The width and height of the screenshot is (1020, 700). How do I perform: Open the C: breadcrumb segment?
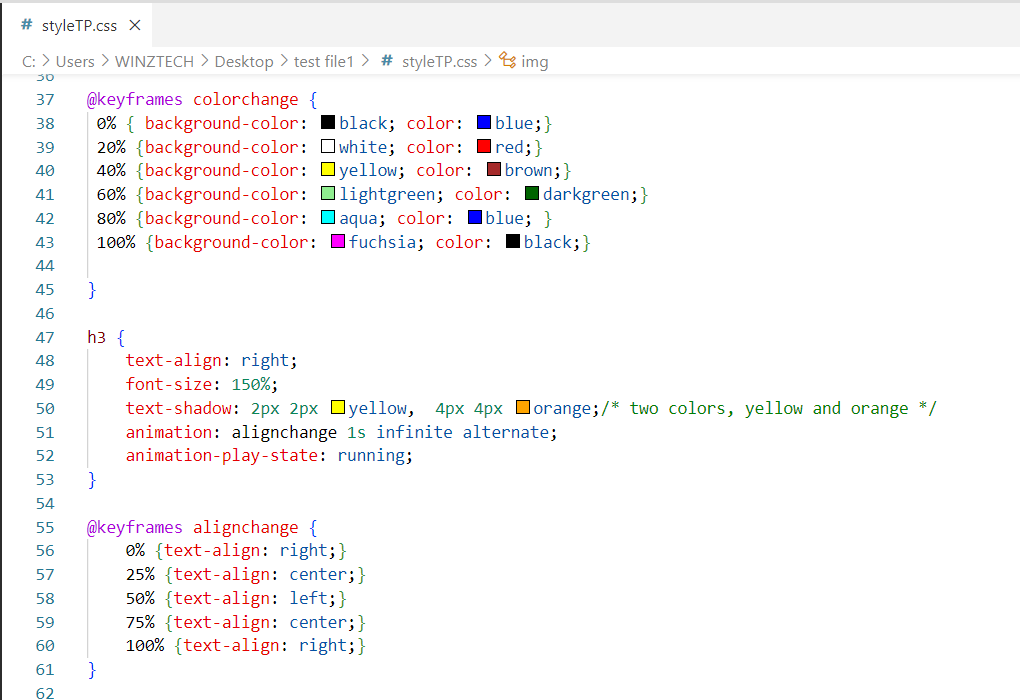(x=29, y=62)
